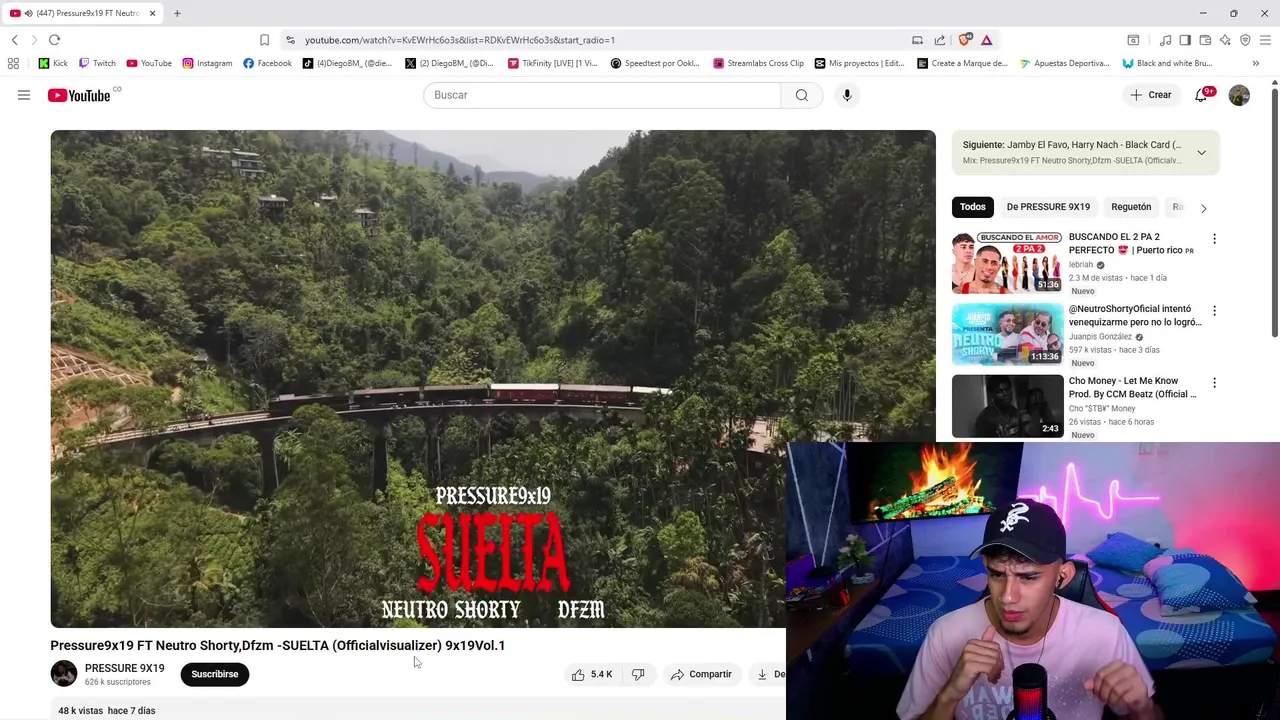Click the Suscribirse button
Image resolution: width=1280 pixels, height=720 pixels.
pos(215,674)
